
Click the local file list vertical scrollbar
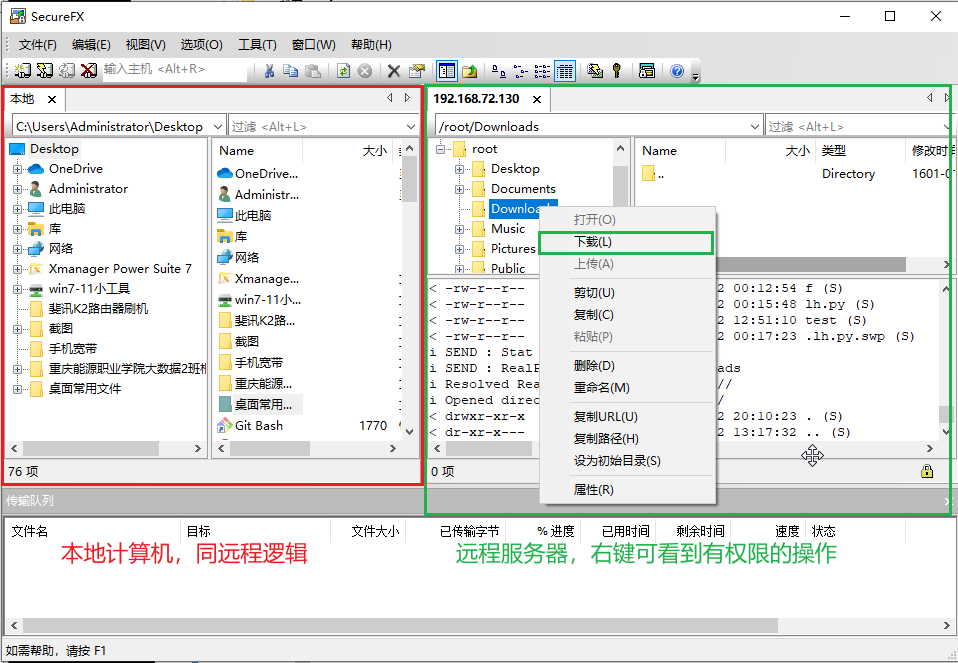click(409, 289)
